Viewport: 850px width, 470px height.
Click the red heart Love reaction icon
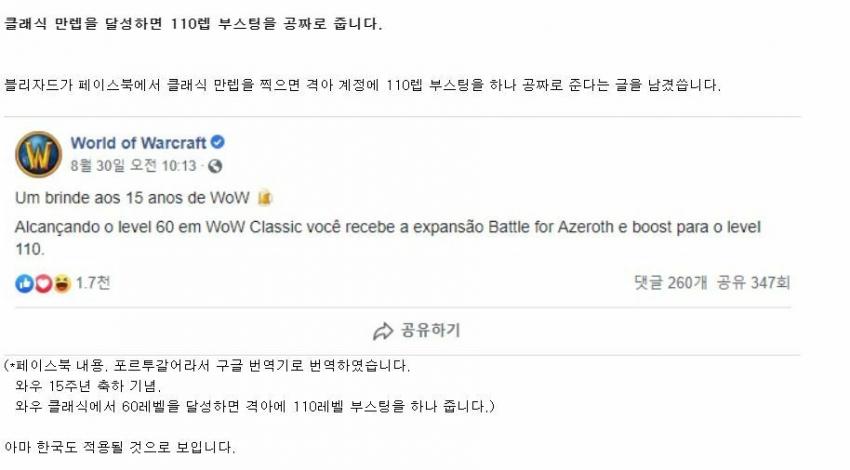43,283
